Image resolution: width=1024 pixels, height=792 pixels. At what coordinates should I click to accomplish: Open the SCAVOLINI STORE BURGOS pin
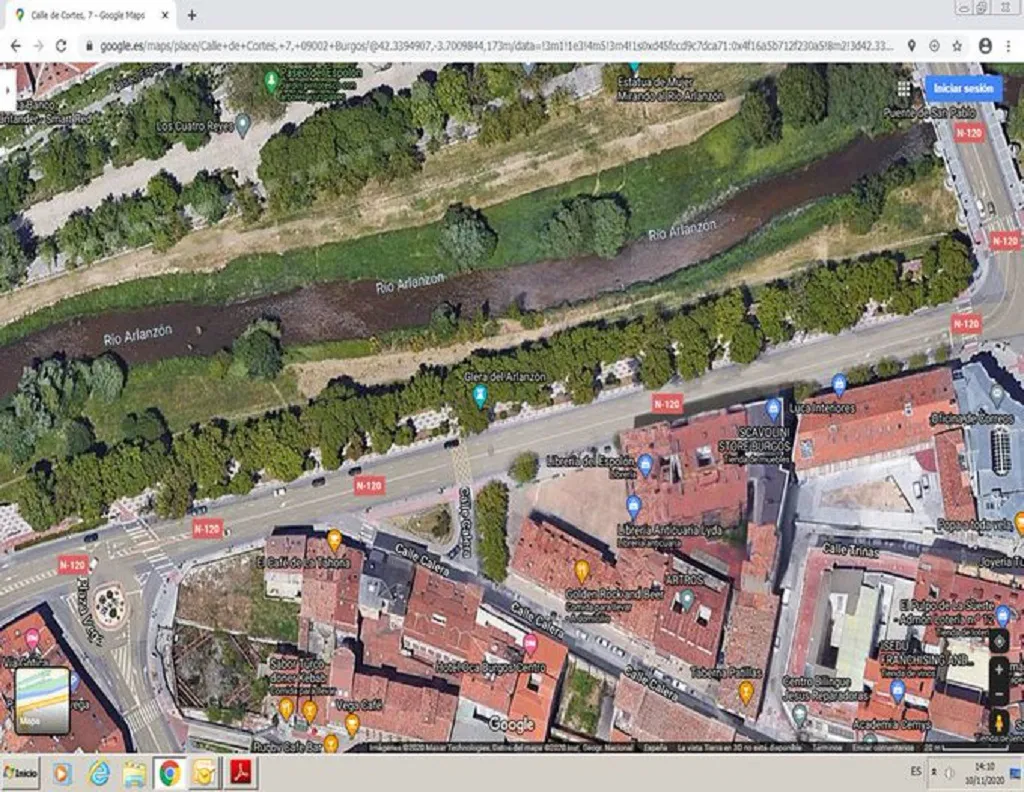[773, 410]
